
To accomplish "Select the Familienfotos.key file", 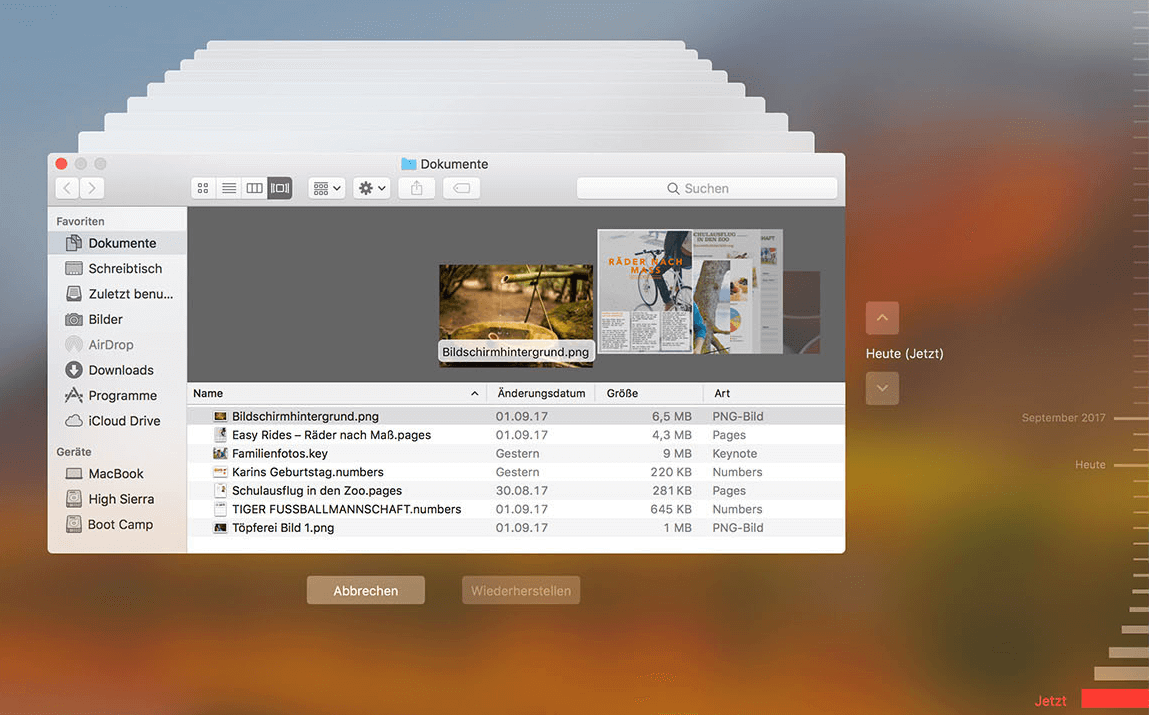I will point(516,453).
